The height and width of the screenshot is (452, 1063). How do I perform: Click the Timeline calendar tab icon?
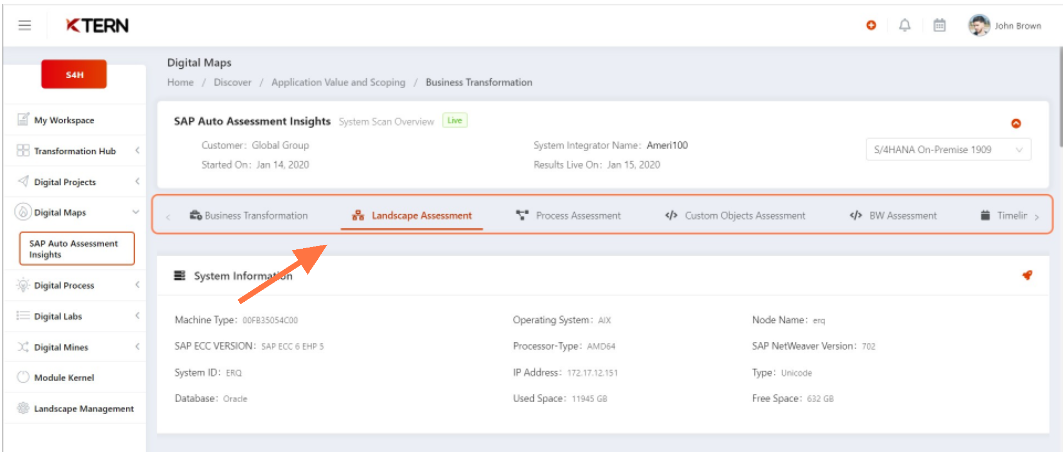pyautogui.click(x=985, y=215)
